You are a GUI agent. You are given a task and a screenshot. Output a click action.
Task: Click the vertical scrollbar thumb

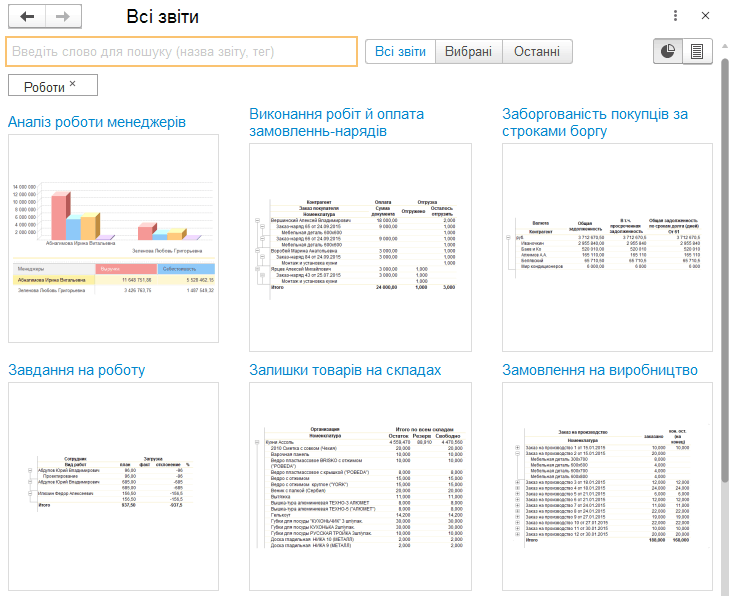[x=725, y=271]
